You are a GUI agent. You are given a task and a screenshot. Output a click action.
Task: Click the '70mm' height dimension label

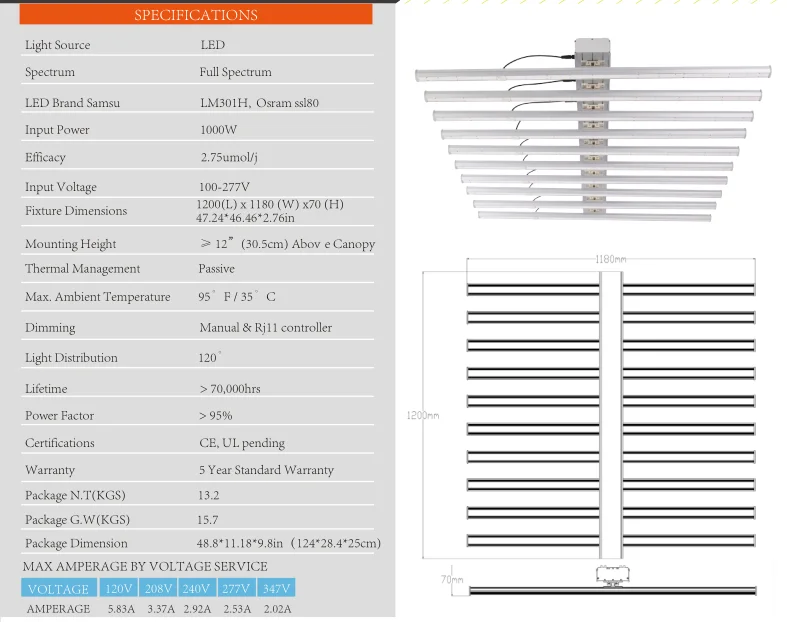452,579
